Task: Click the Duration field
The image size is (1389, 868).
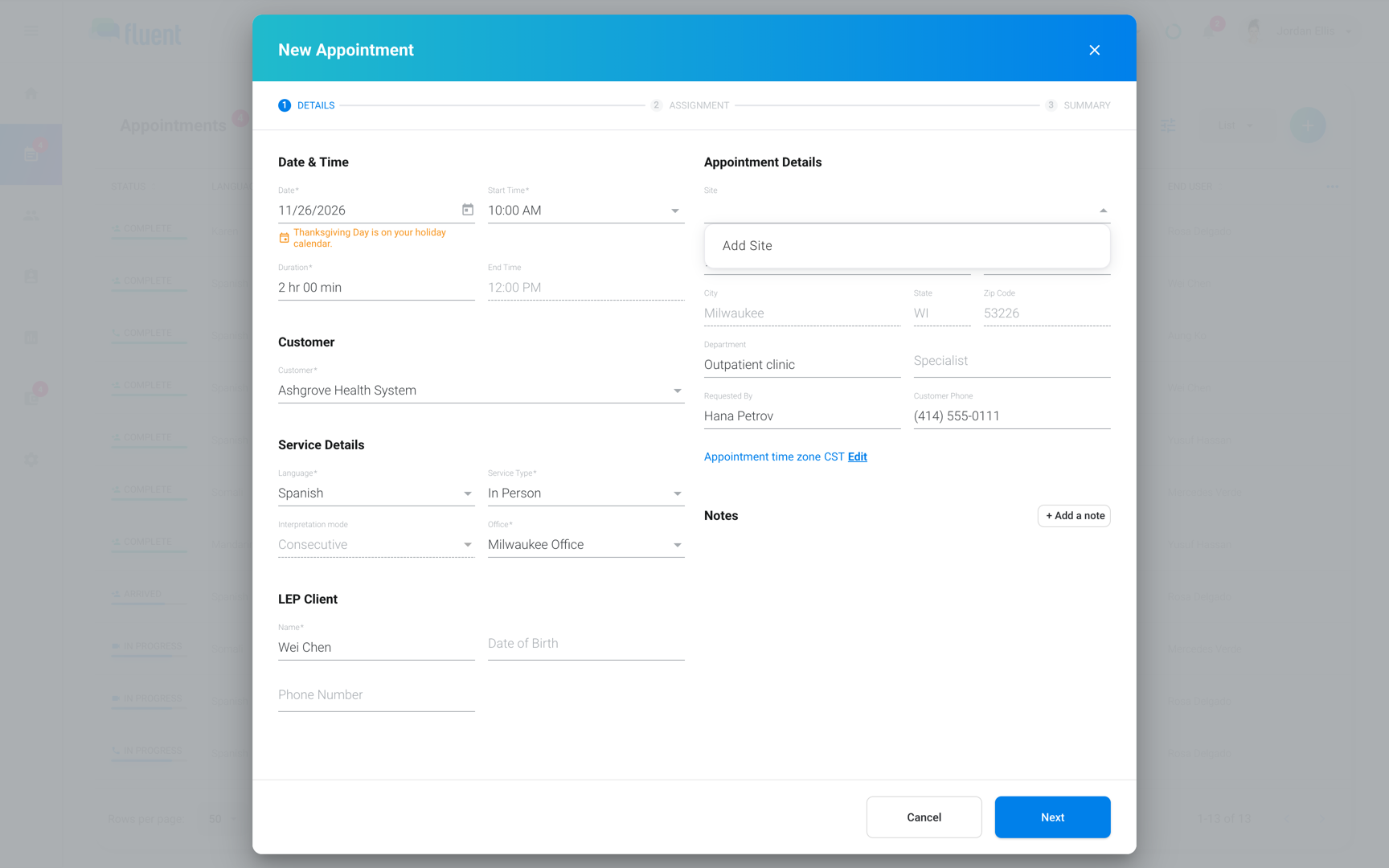Action: pyautogui.click(x=376, y=288)
